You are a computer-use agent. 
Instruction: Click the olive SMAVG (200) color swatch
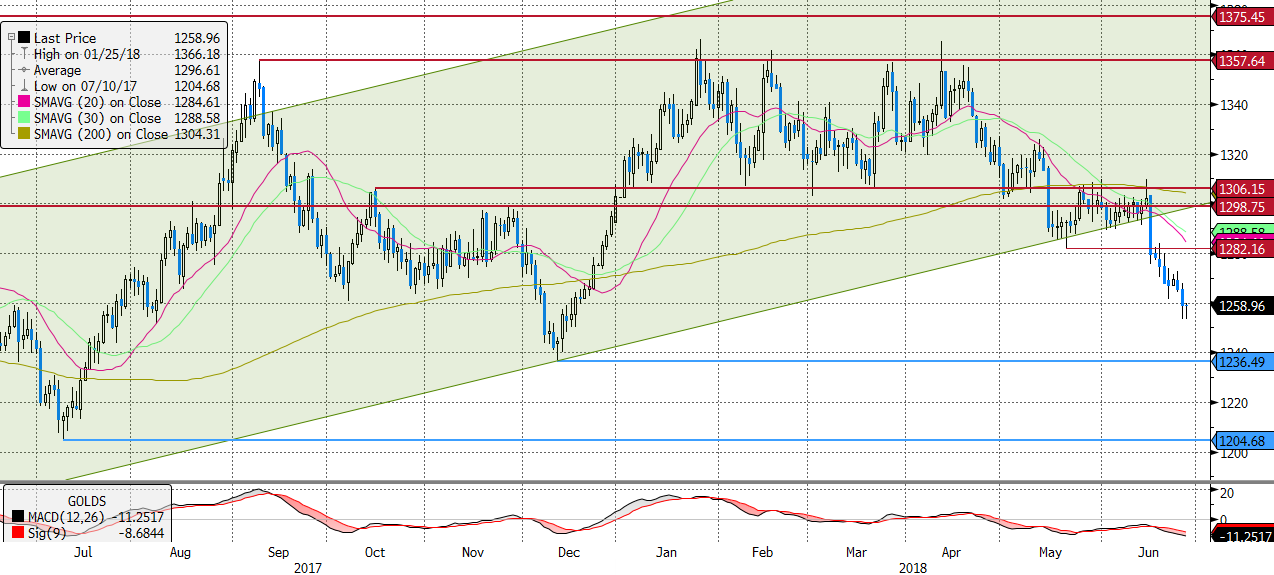24,134
